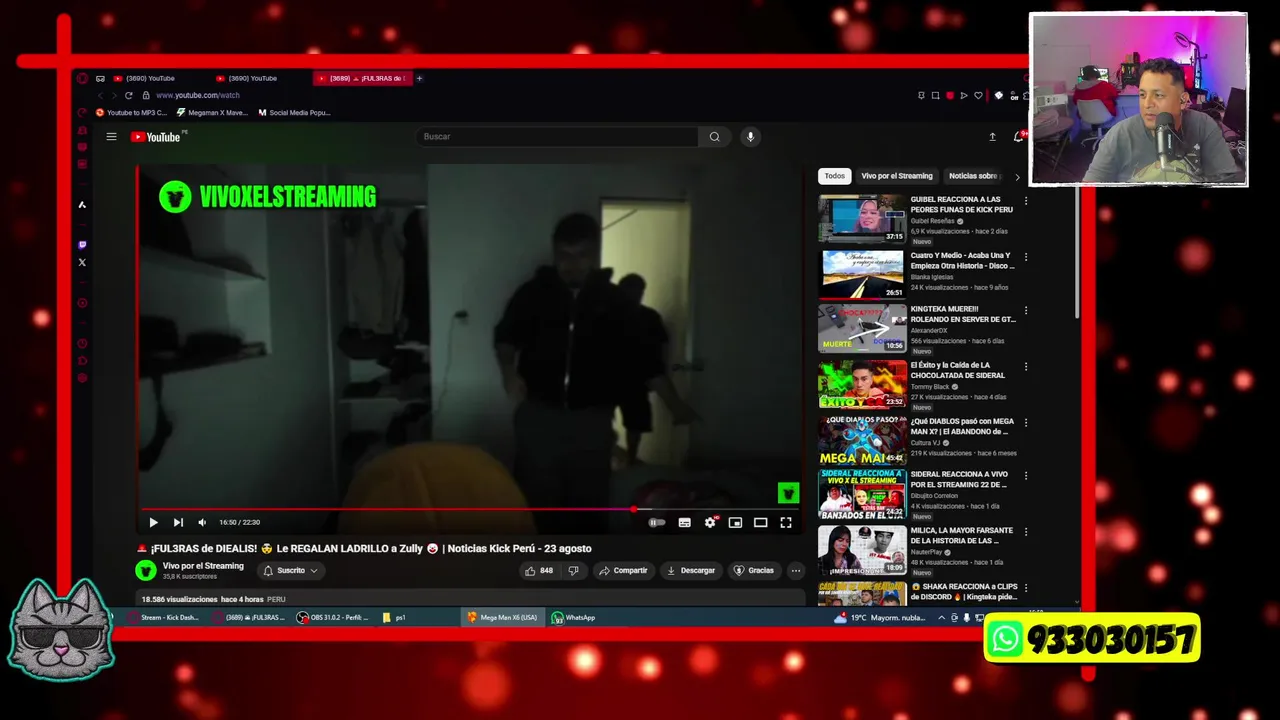
Task: Dislike the video
Action: point(573,570)
